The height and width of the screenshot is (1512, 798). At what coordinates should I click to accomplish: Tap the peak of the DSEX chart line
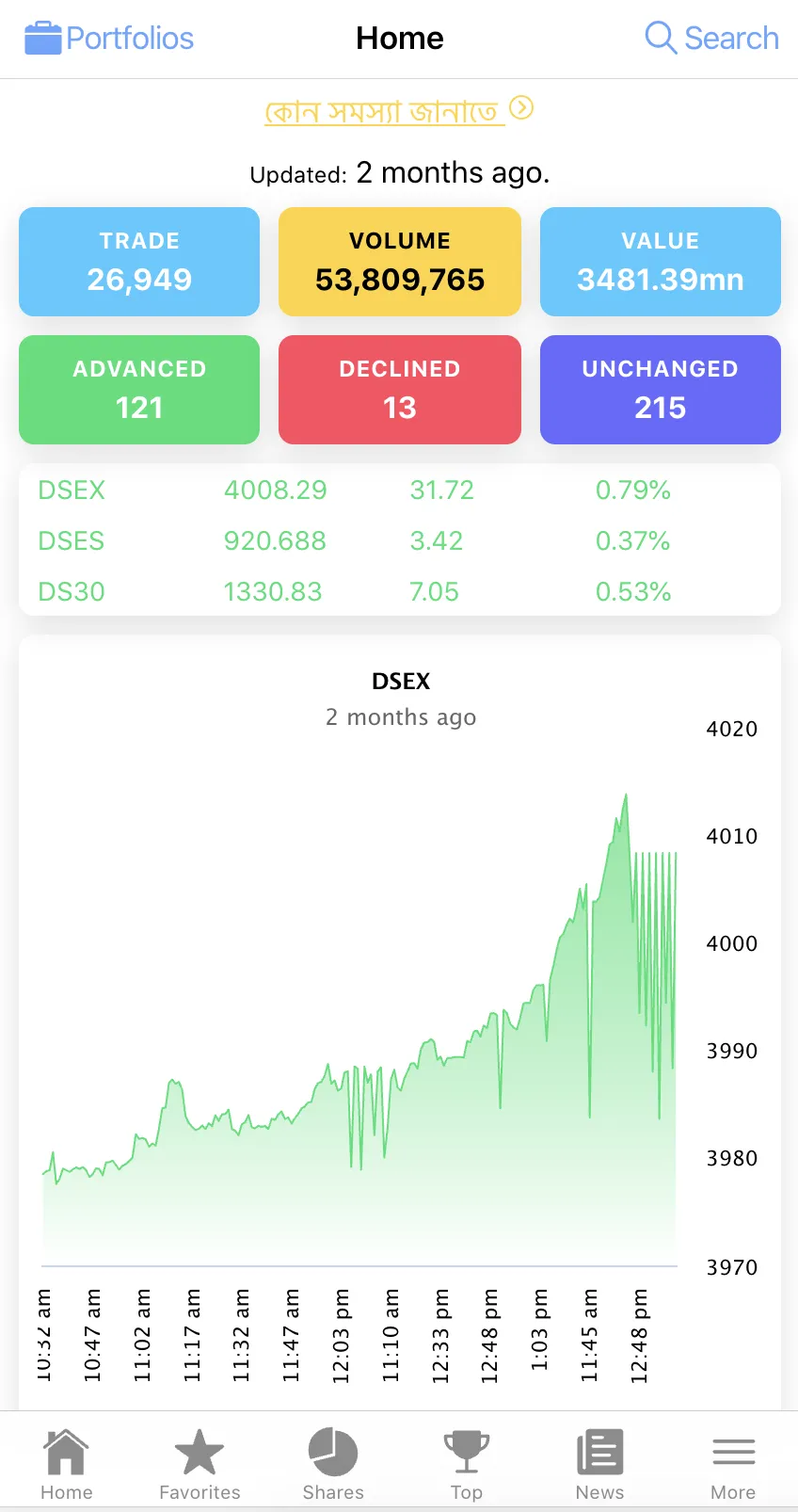(626, 796)
